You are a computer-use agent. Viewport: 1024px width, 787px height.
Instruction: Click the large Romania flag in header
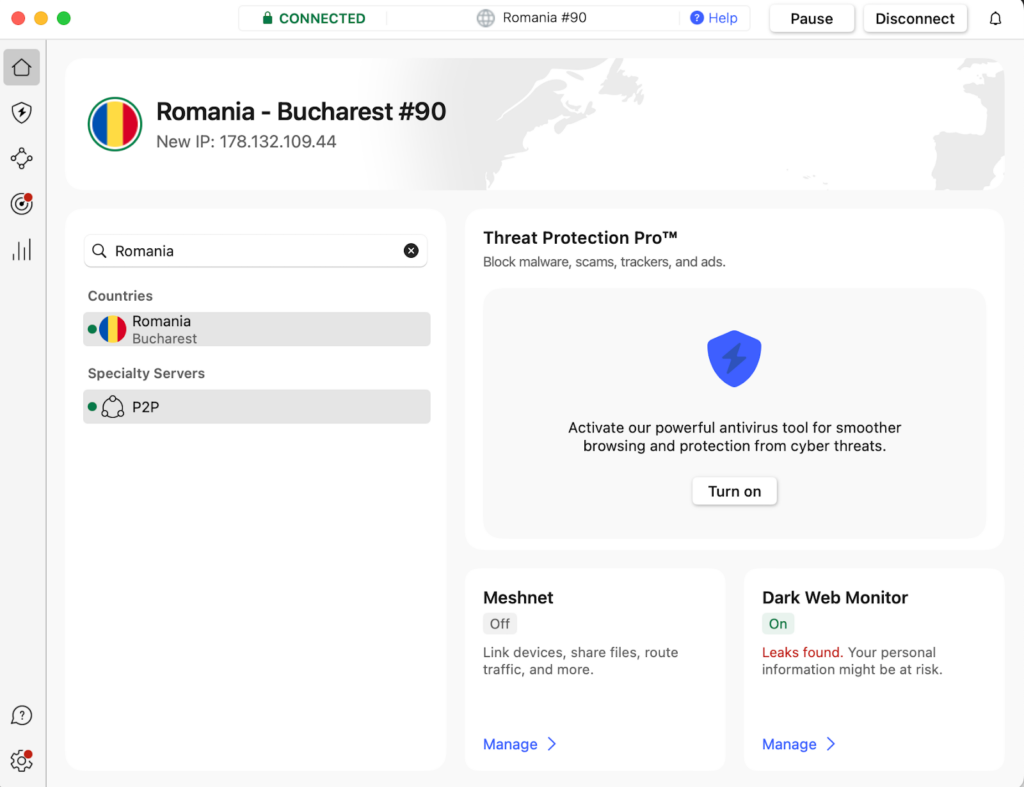[x=115, y=124]
